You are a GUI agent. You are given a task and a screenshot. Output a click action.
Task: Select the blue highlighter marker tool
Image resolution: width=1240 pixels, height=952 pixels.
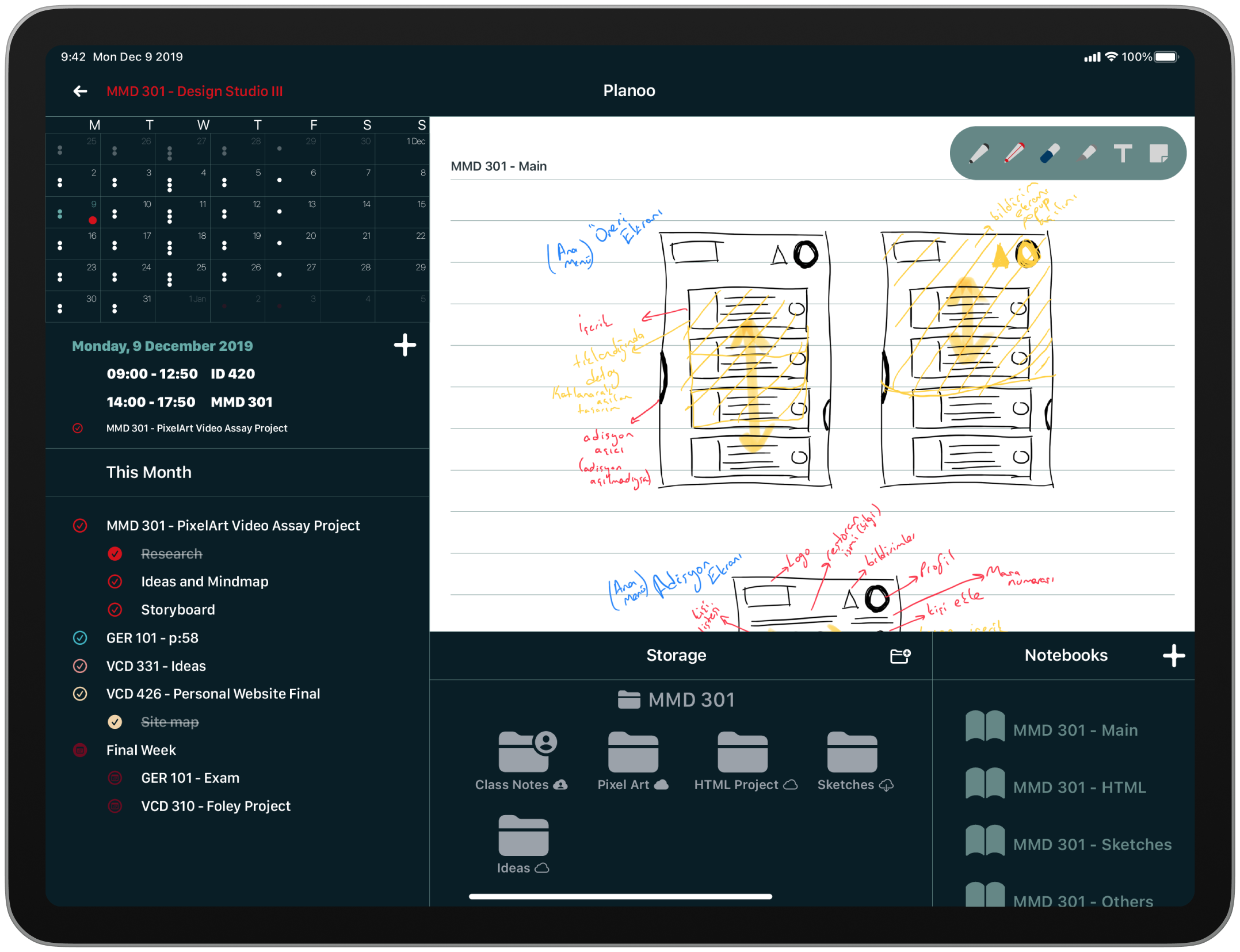[x=1050, y=153]
